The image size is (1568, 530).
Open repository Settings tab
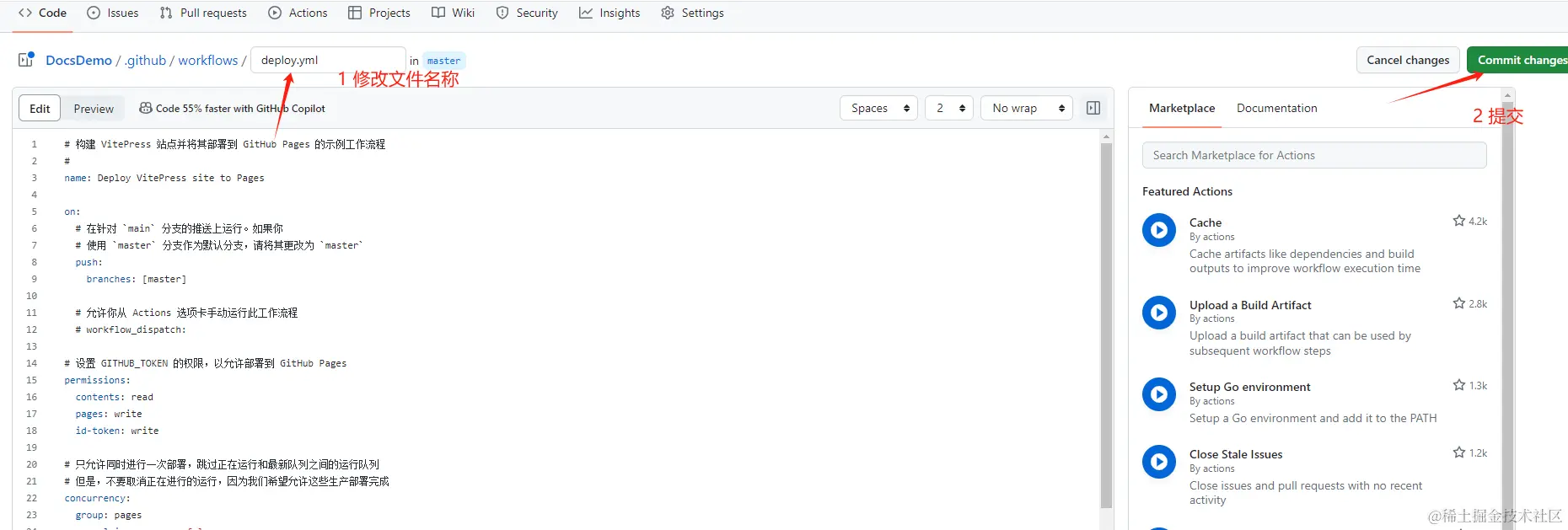[693, 13]
